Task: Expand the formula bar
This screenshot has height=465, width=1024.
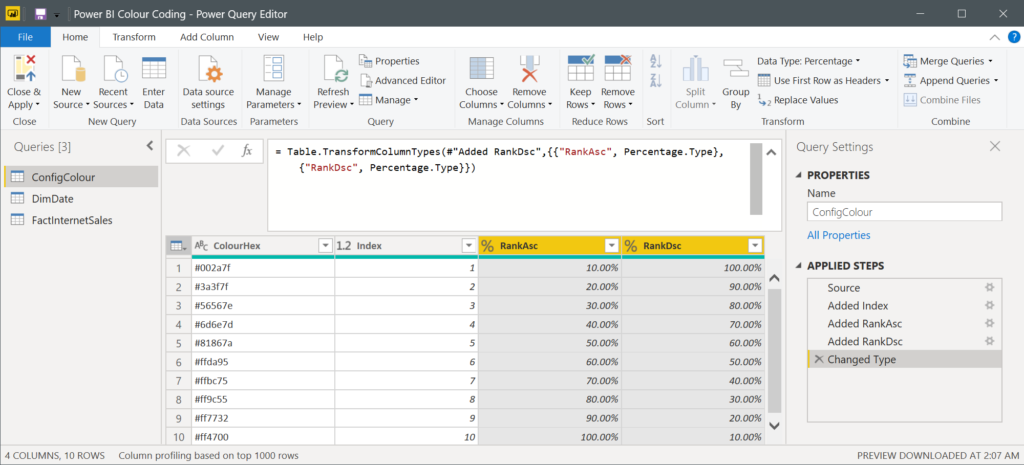Action: click(x=771, y=153)
